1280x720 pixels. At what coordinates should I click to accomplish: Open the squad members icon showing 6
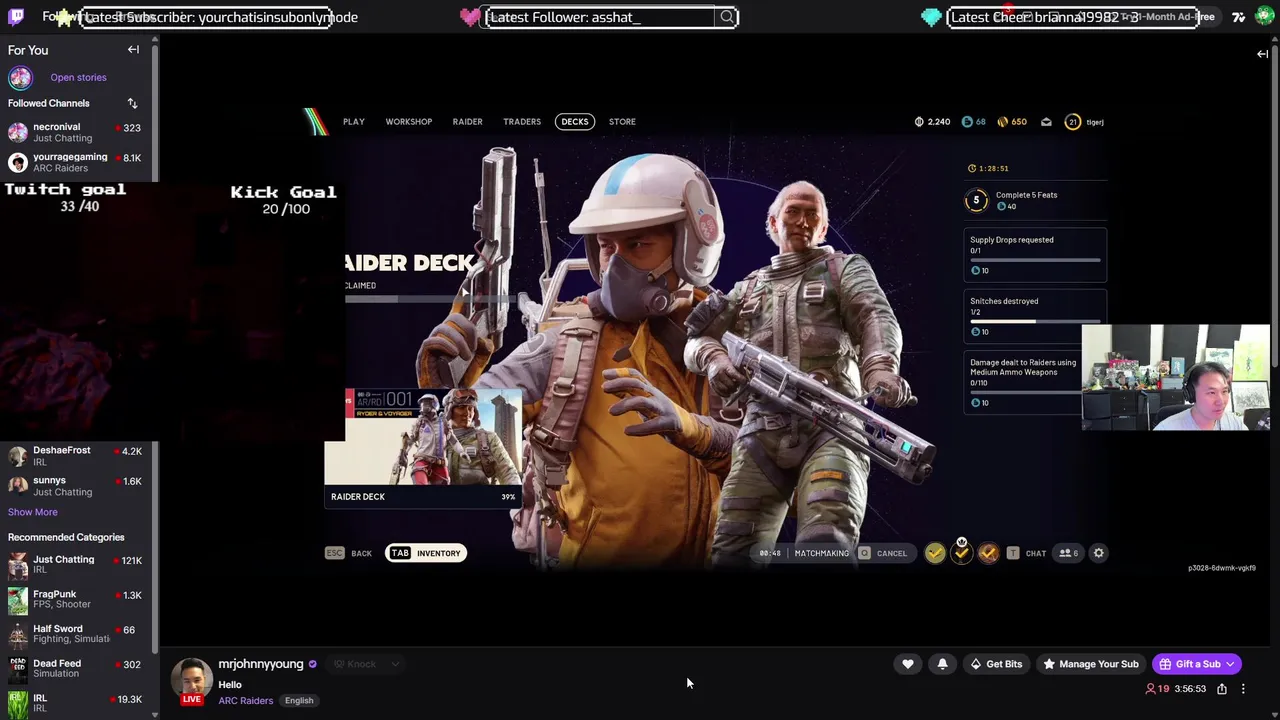pyautogui.click(x=1069, y=553)
